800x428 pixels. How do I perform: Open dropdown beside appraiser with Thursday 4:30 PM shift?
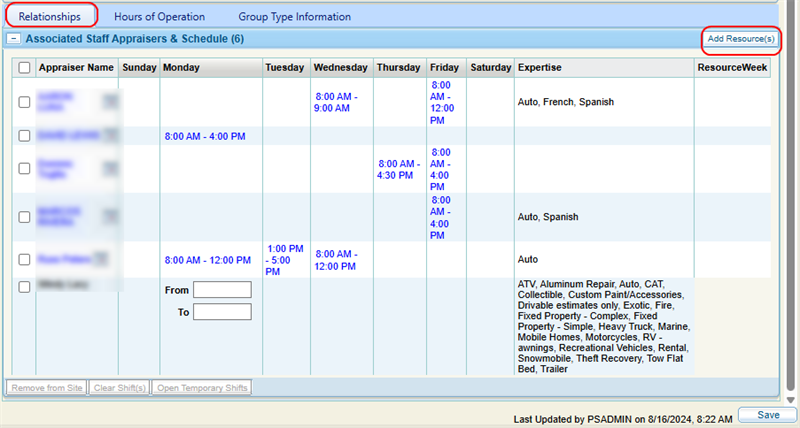tap(111, 168)
